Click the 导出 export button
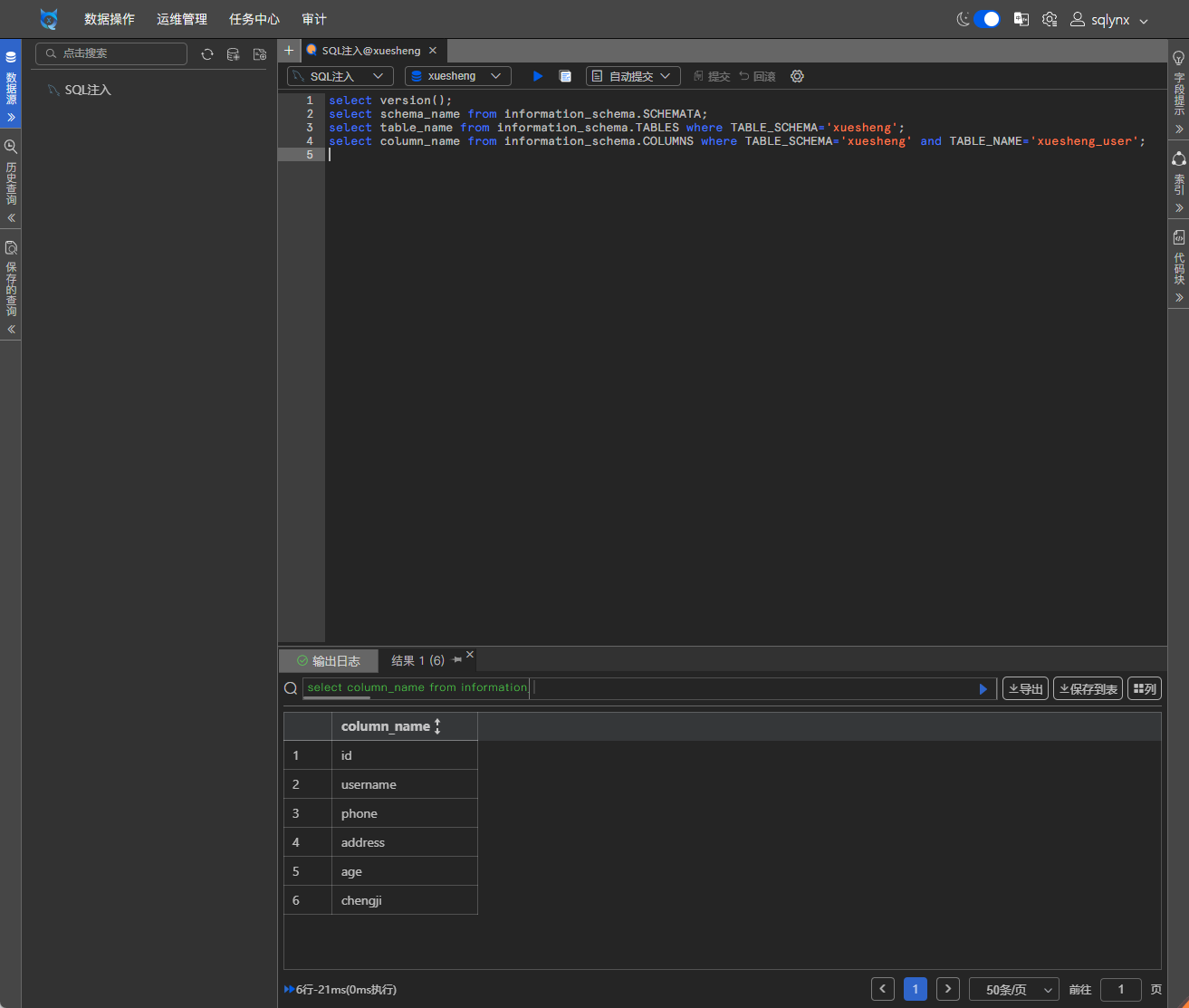The image size is (1189, 1008). pyautogui.click(x=1025, y=688)
